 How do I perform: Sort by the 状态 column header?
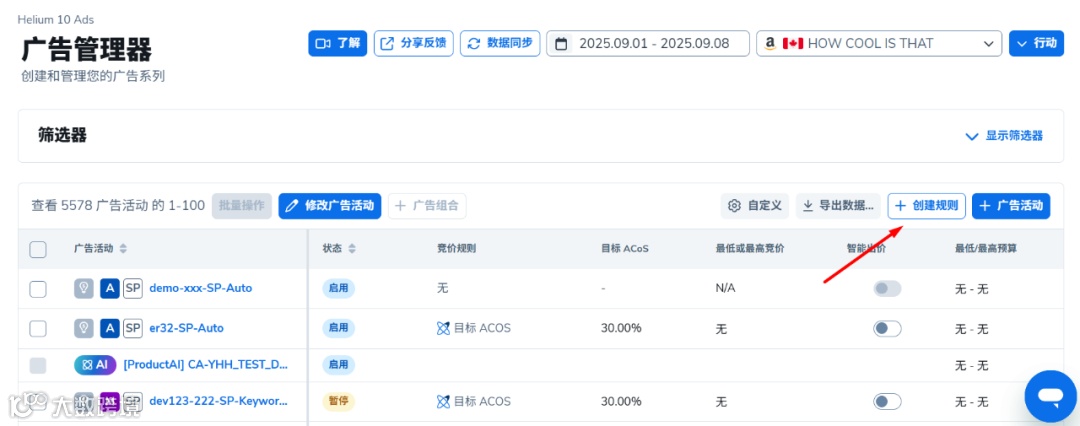pos(340,249)
